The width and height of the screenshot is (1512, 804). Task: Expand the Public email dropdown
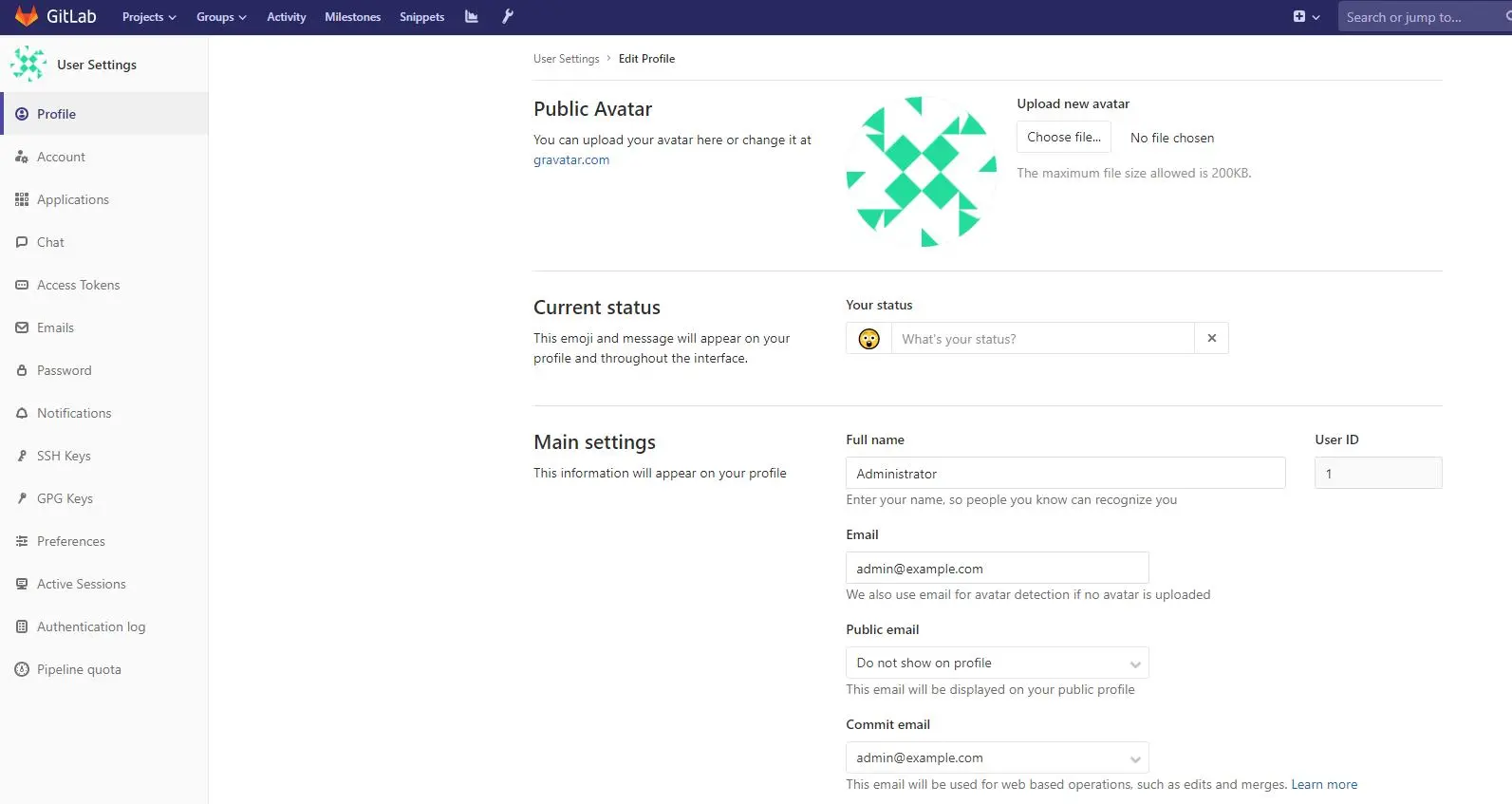point(997,663)
